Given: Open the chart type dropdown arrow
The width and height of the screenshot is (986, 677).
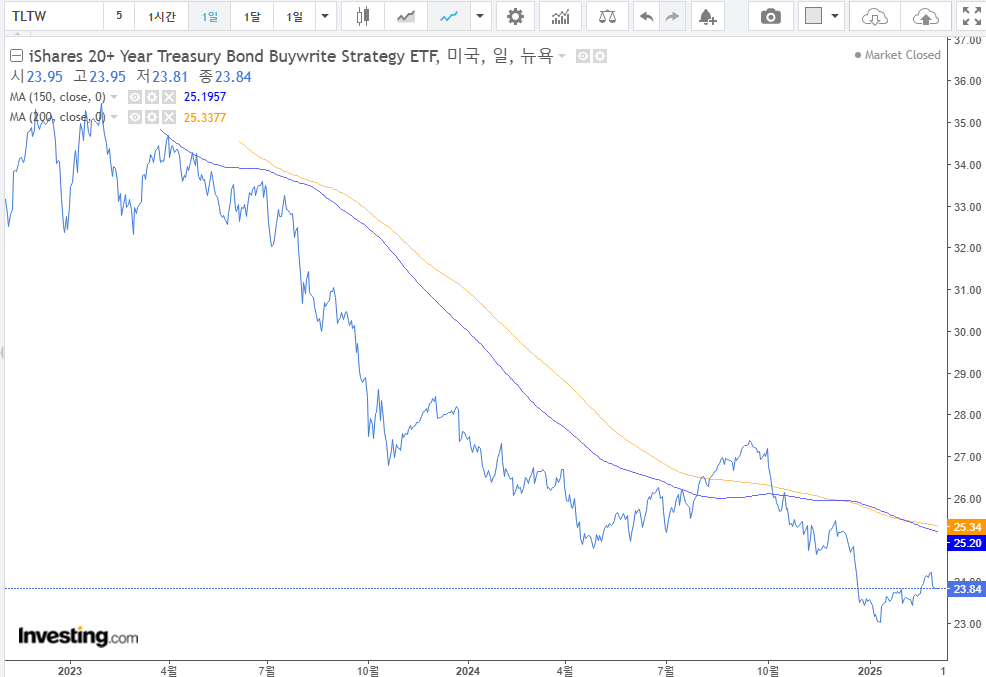Looking at the screenshot, I should click(x=480, y=16).
